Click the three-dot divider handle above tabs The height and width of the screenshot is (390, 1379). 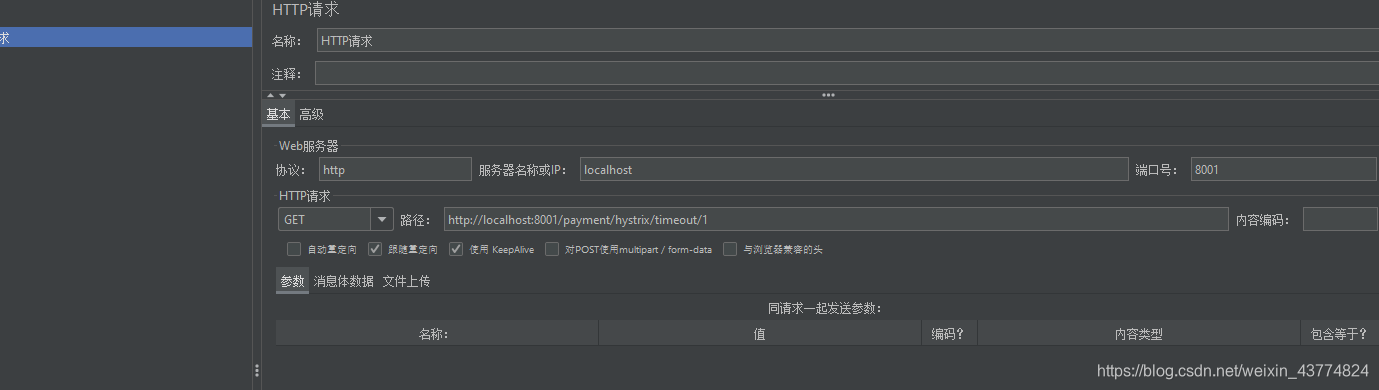tap(828, 95)
